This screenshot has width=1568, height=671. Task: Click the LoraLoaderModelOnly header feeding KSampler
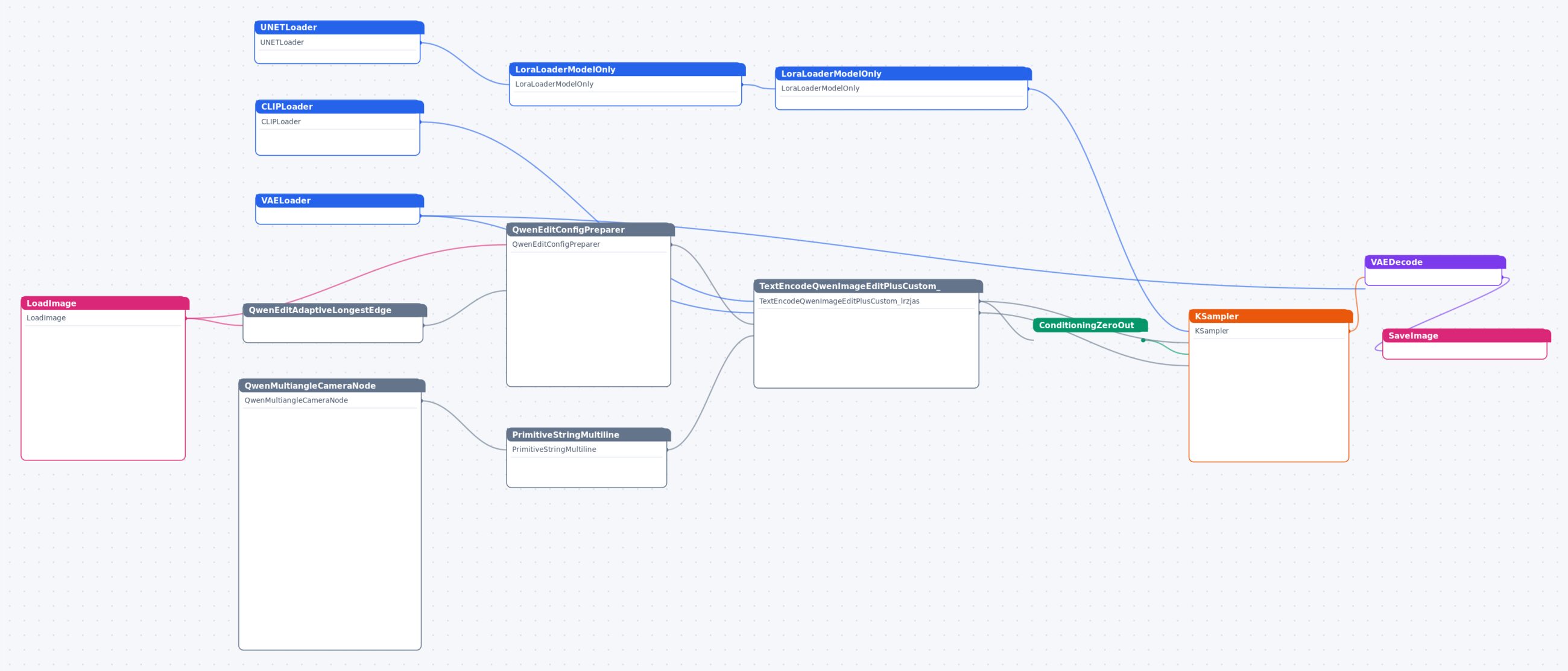click(x=903, y=74)
